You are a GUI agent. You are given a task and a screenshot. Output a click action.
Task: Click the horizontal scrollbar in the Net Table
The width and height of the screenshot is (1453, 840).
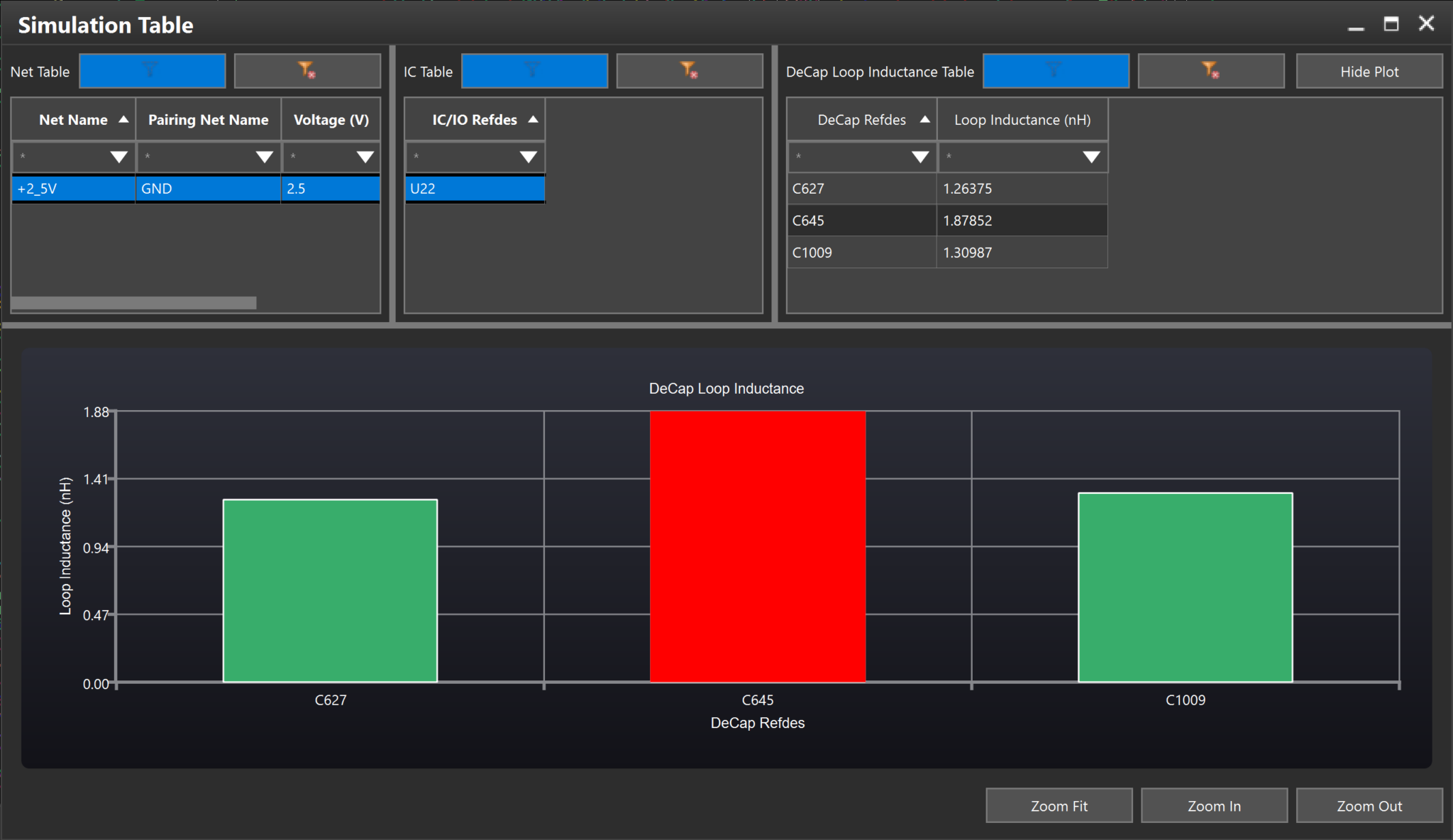coord(133,302)
